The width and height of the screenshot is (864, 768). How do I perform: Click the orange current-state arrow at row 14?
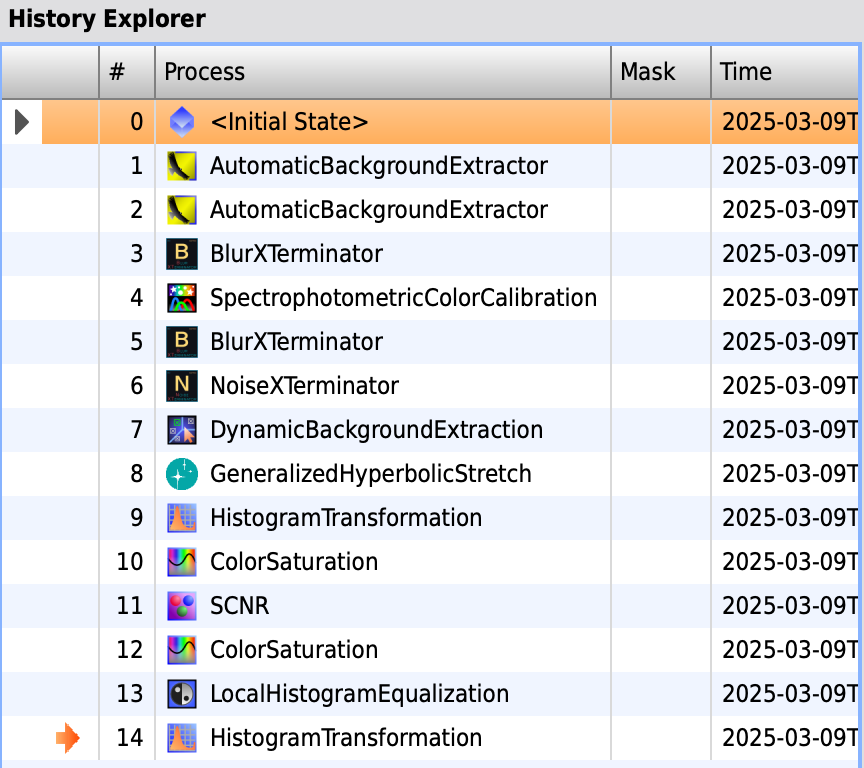pos(68,738)
